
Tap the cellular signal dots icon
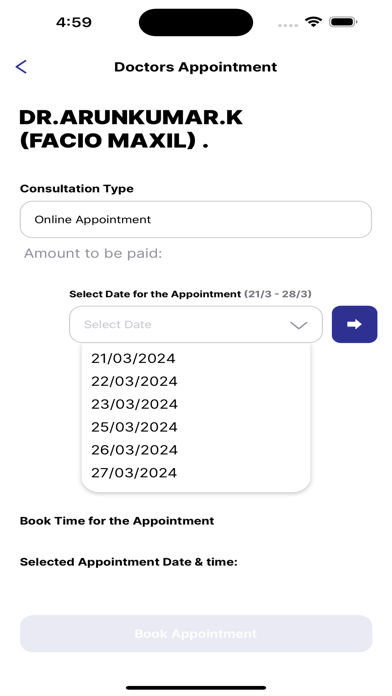point(288,25)
